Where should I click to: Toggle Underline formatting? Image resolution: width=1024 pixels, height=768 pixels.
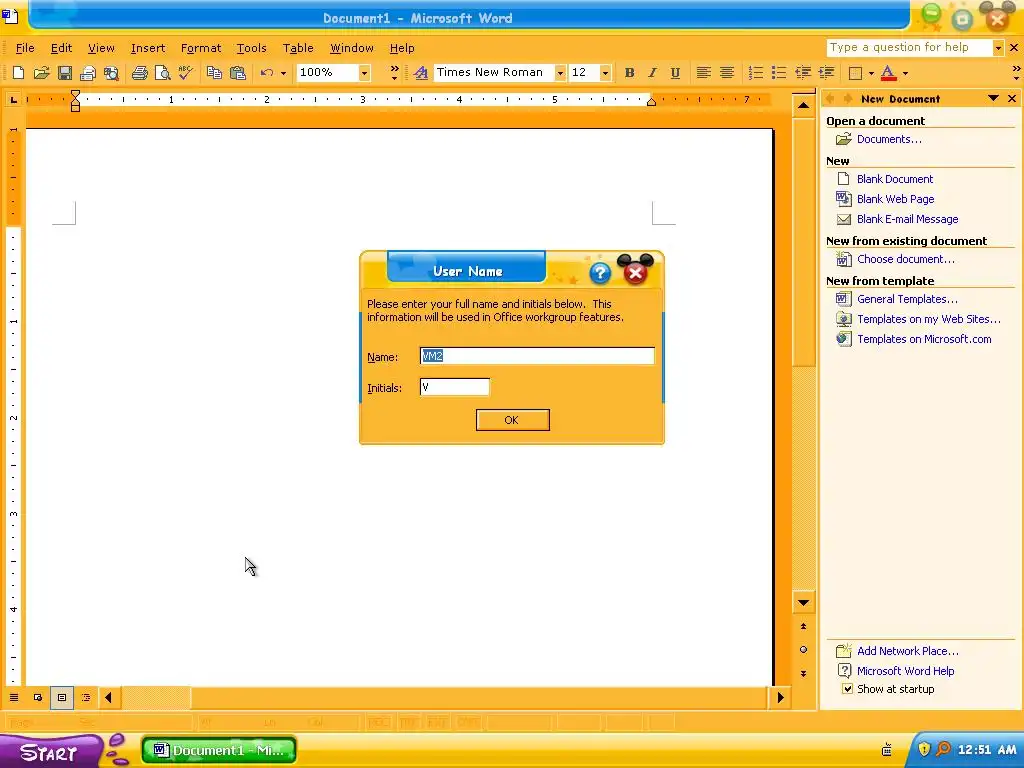point(675,72)
